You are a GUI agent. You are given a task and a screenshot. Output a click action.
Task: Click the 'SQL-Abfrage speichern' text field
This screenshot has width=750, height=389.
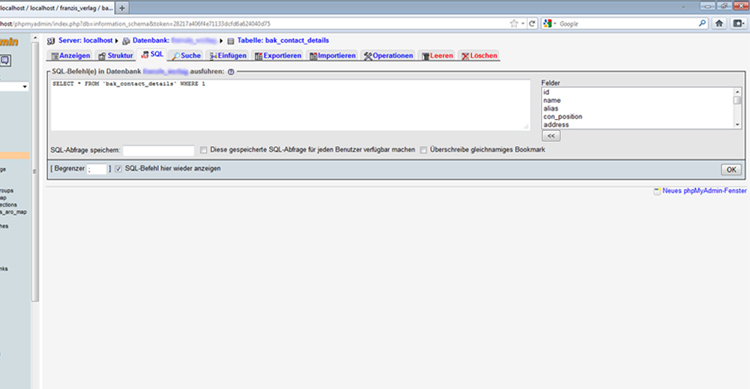(x=159, y=151)
